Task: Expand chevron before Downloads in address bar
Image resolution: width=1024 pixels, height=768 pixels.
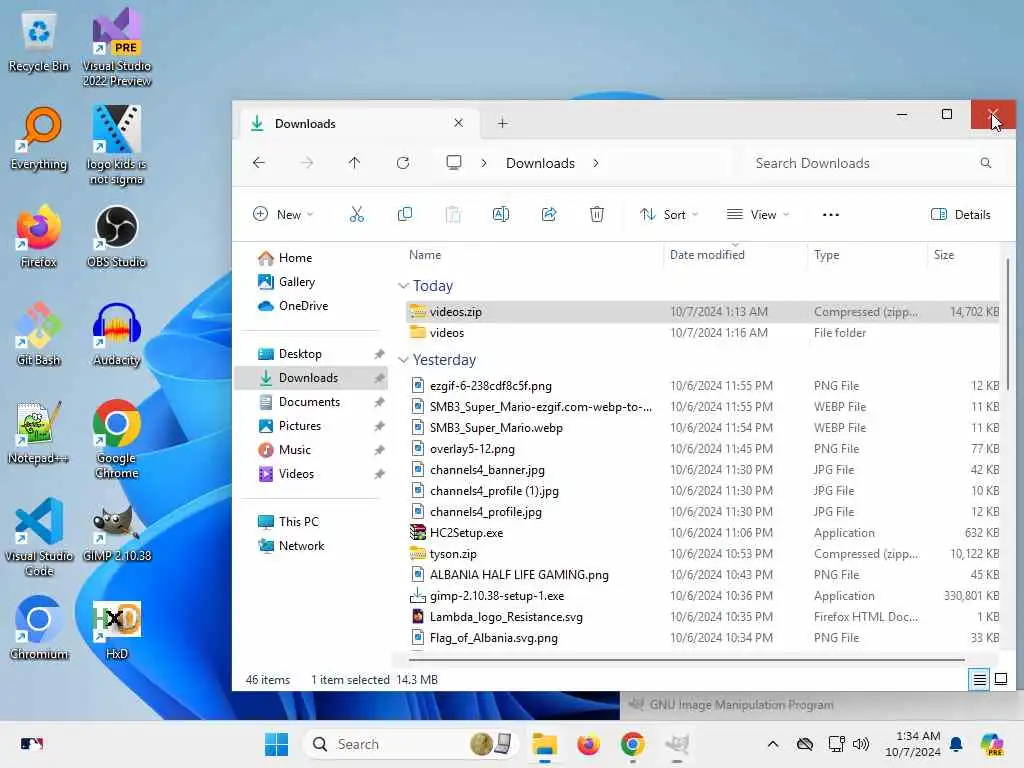Action: coord(483,163)
